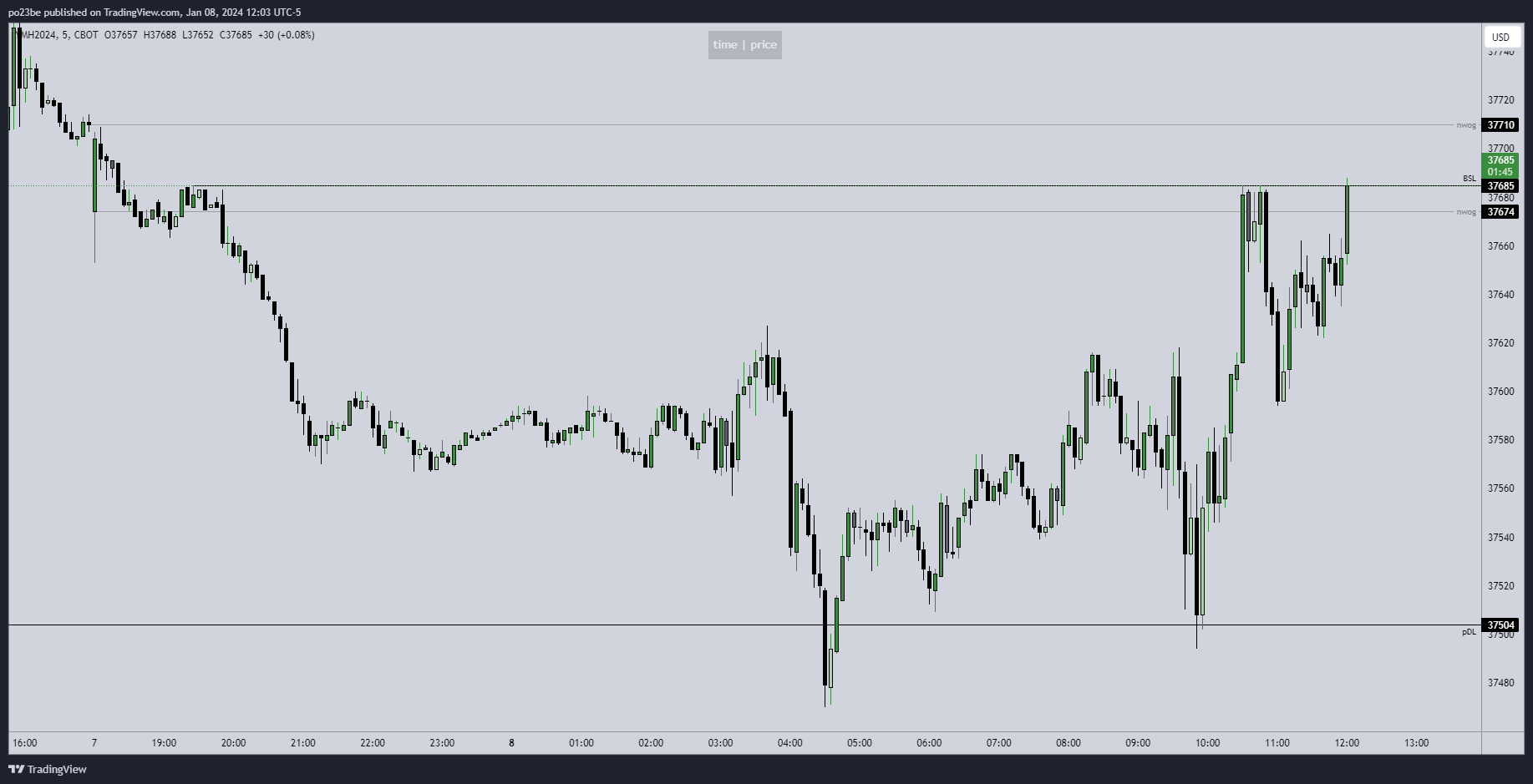Click the TradingView logo icon

[x=15, y=769]
